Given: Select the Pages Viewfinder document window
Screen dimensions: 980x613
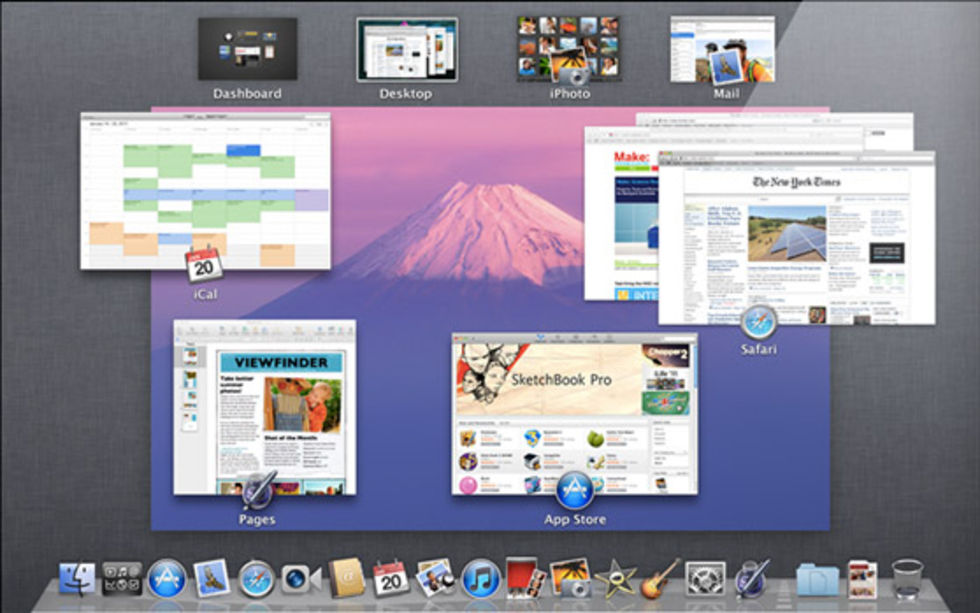Looking at the screenshot, I should click(265, 407).
